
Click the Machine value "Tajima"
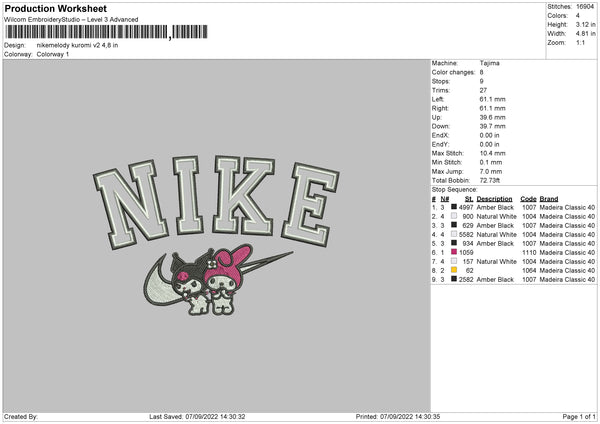(489, 63)
